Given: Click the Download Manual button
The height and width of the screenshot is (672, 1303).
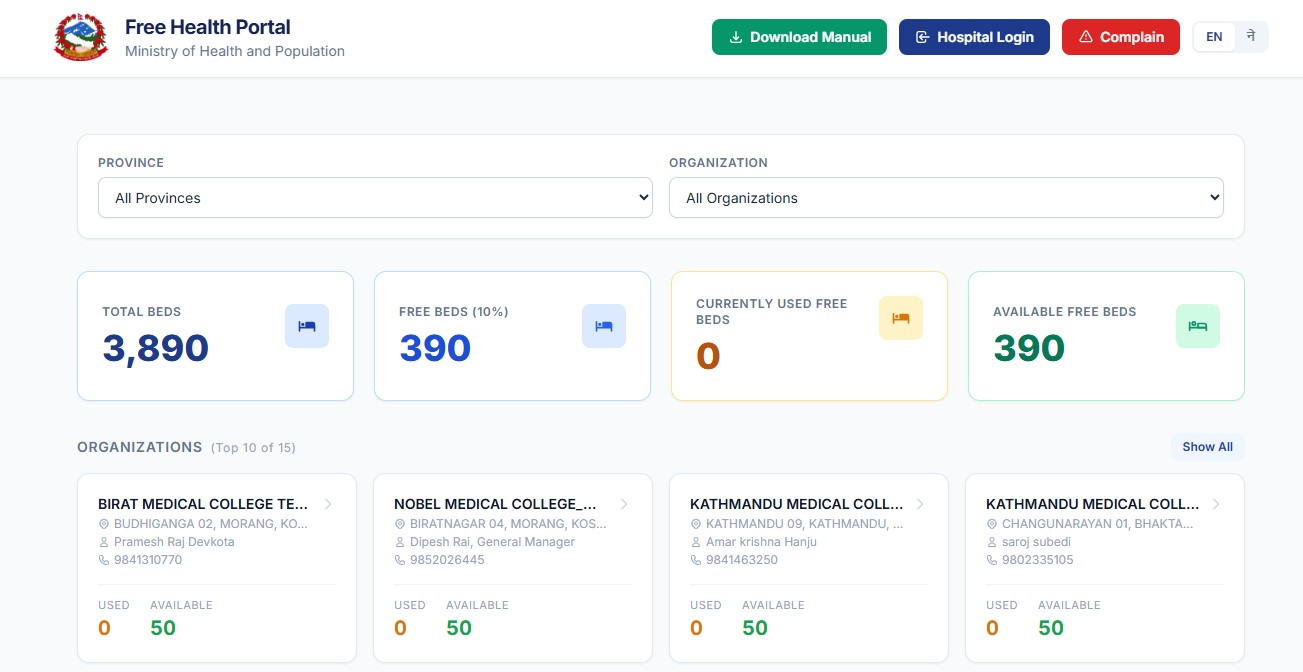Looking at the screenshot, I should coord(799,37).
